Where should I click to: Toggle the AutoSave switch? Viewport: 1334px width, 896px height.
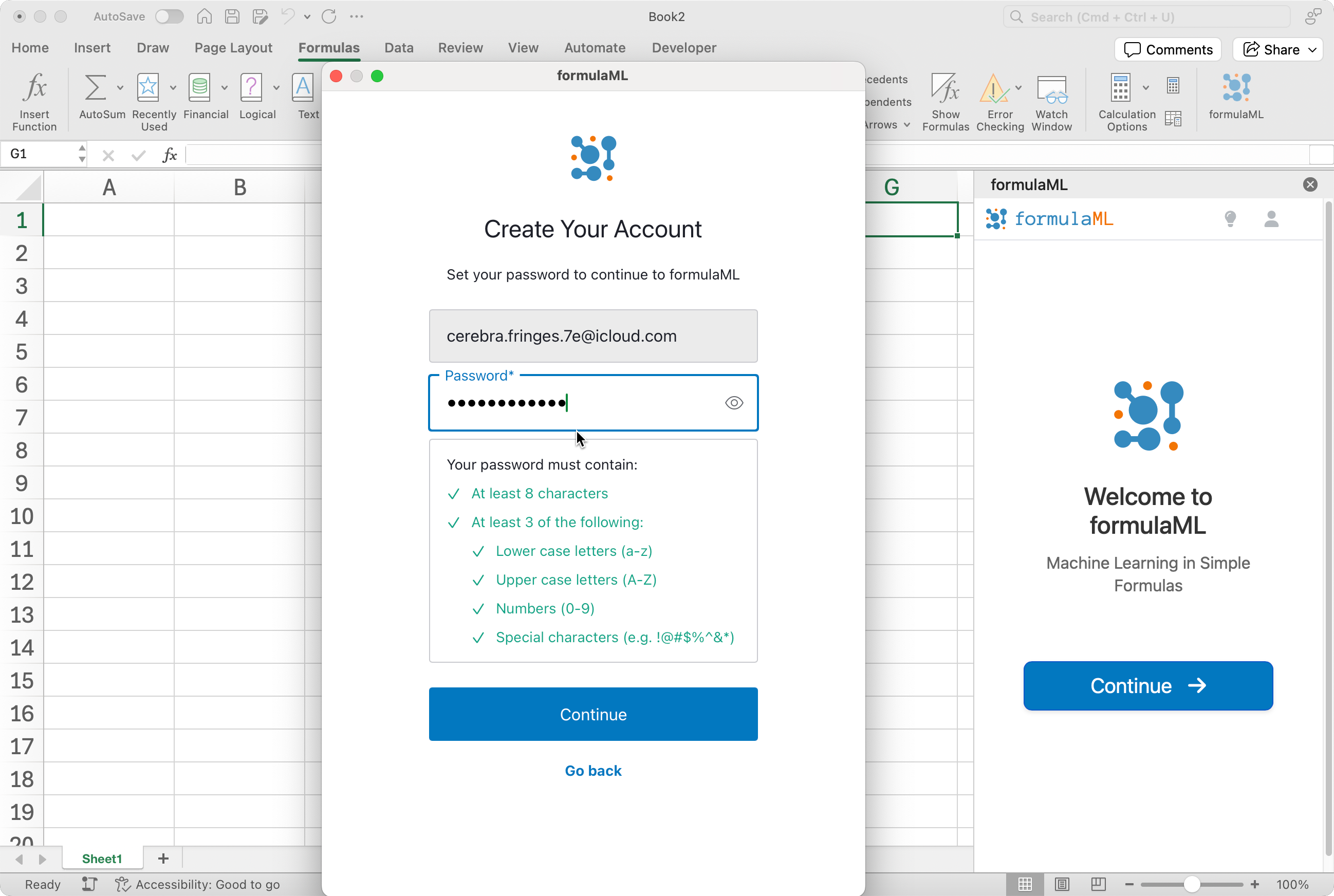click(x=170, y=16)
